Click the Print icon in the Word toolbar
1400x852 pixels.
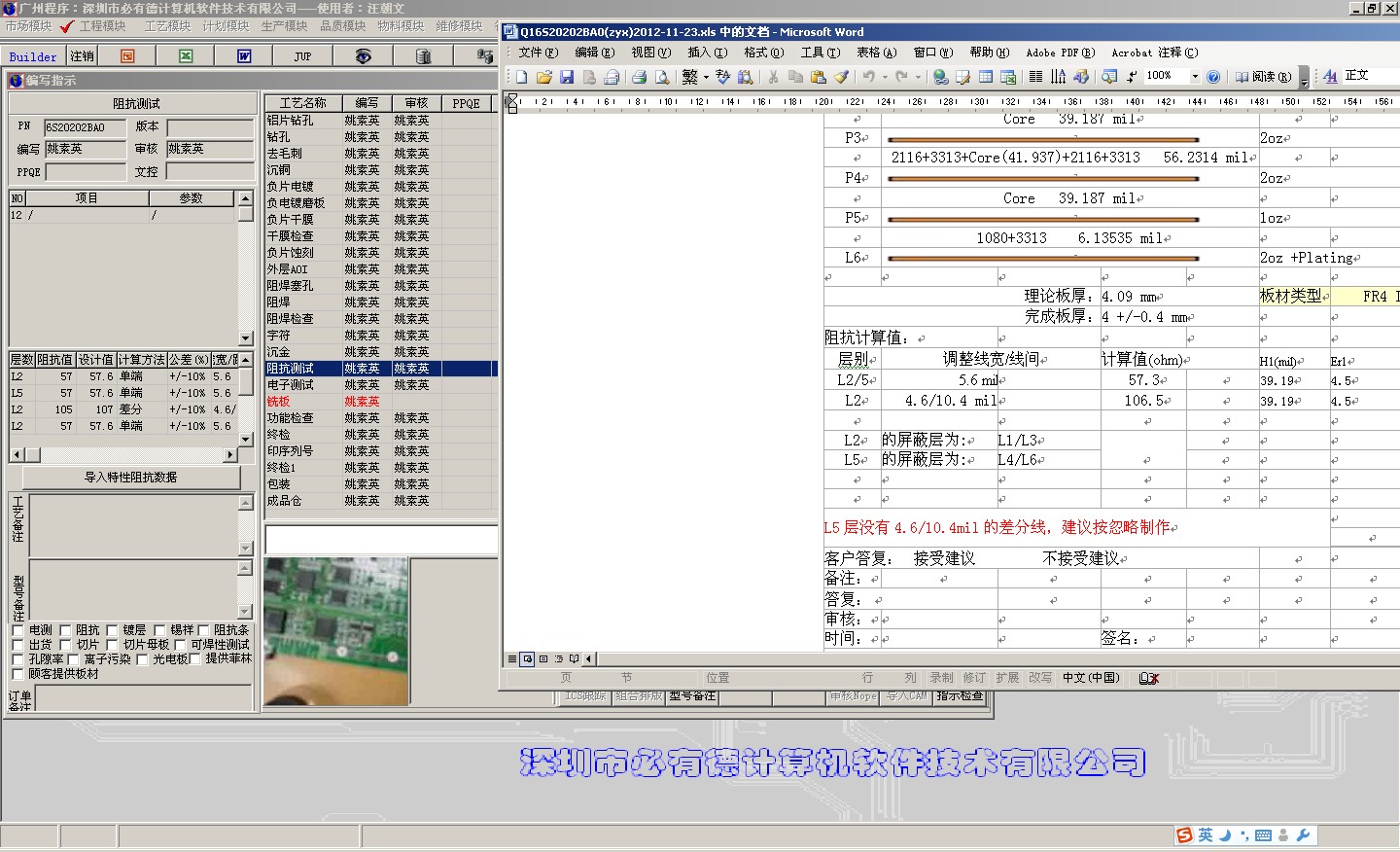pyautogui.click(x=639, y=77)
